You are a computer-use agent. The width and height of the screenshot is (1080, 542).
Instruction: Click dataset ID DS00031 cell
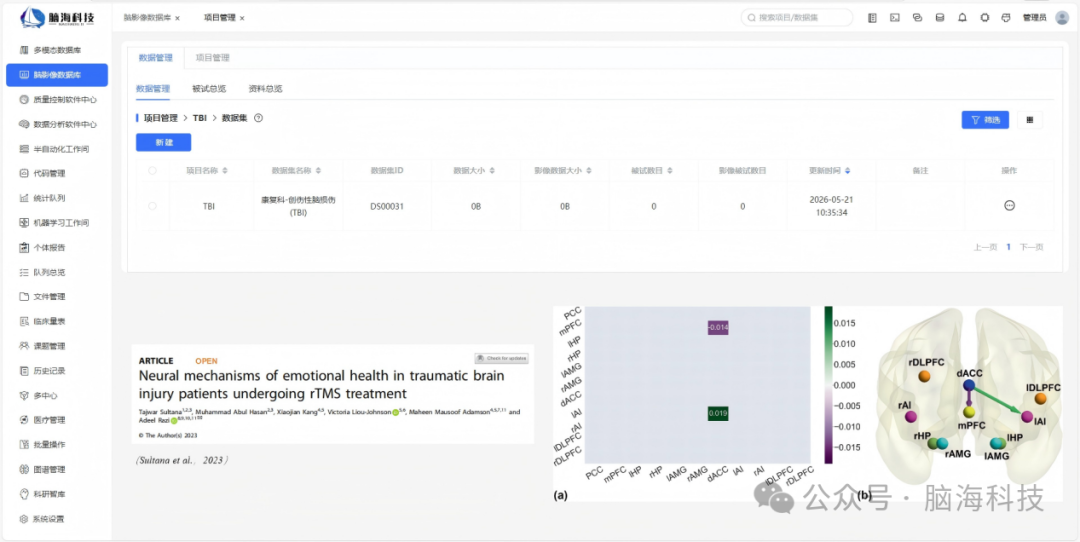point(387,206)
